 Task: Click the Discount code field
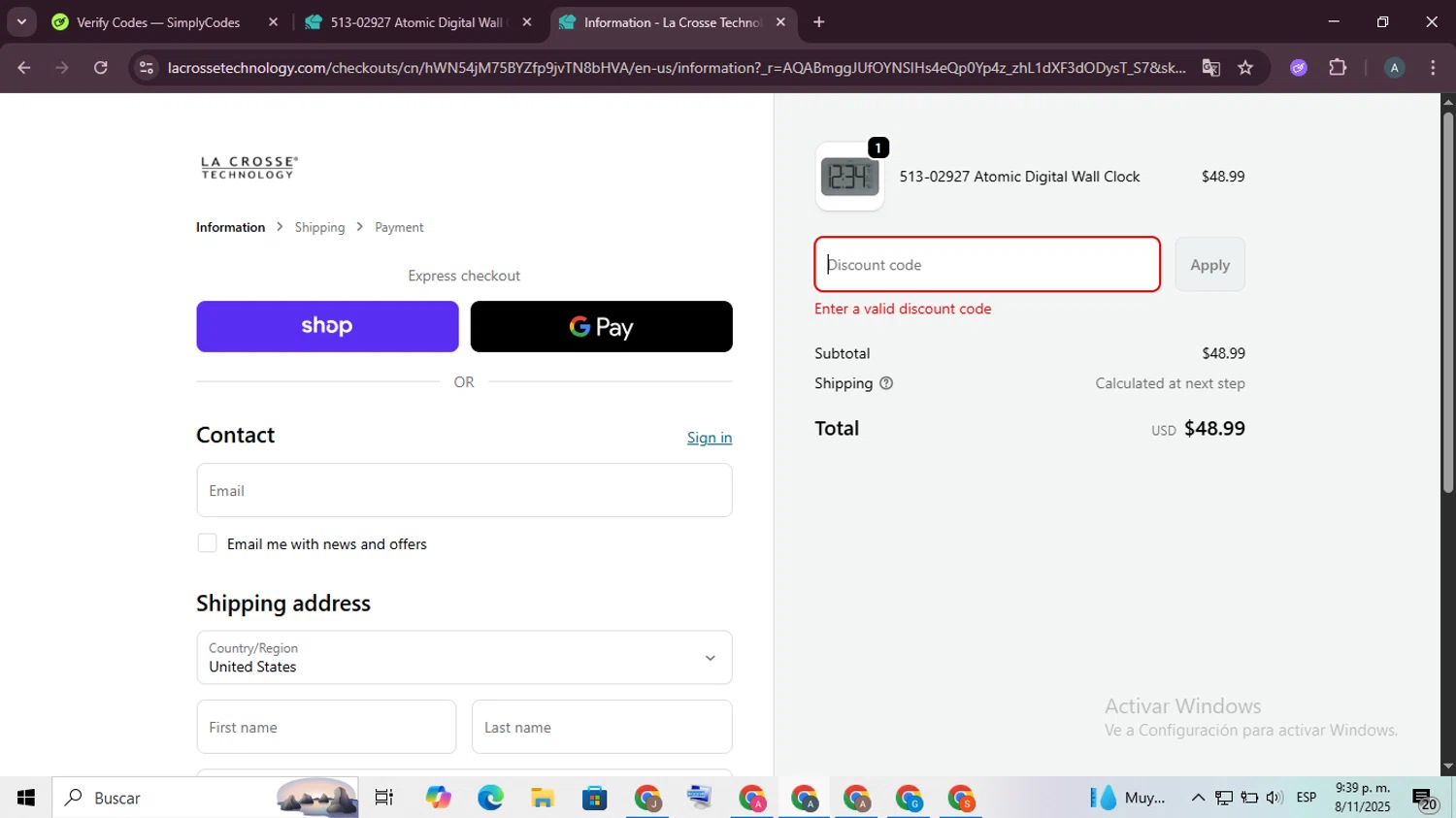[987, 264]
